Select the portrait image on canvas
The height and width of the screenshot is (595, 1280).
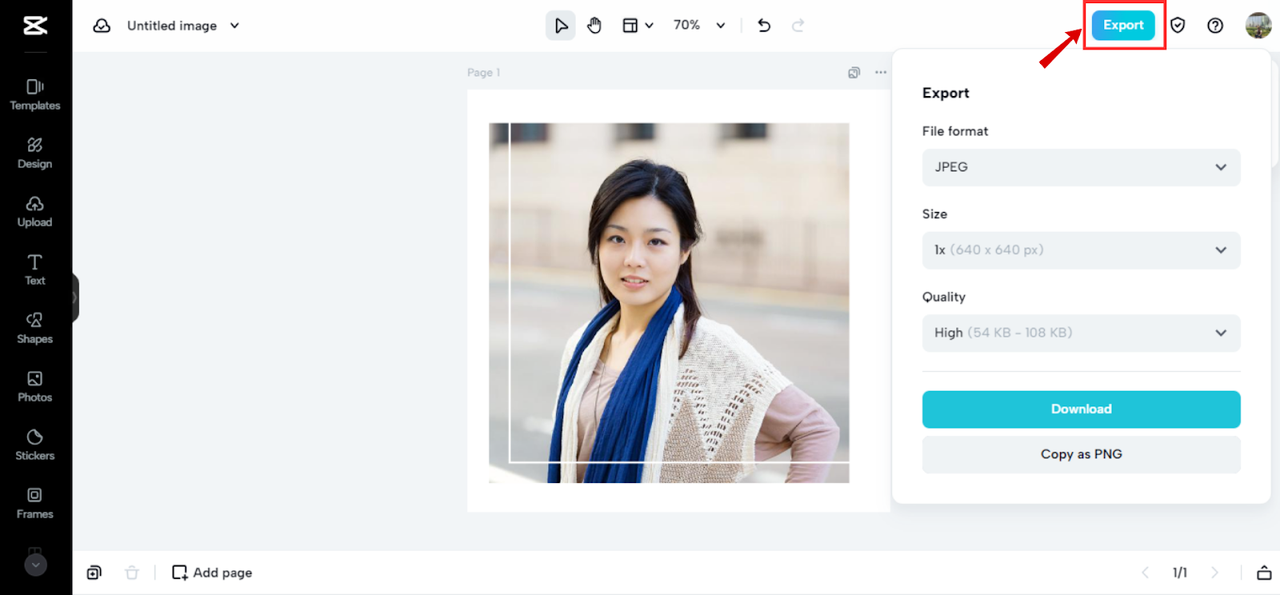[x=669, y=303]
